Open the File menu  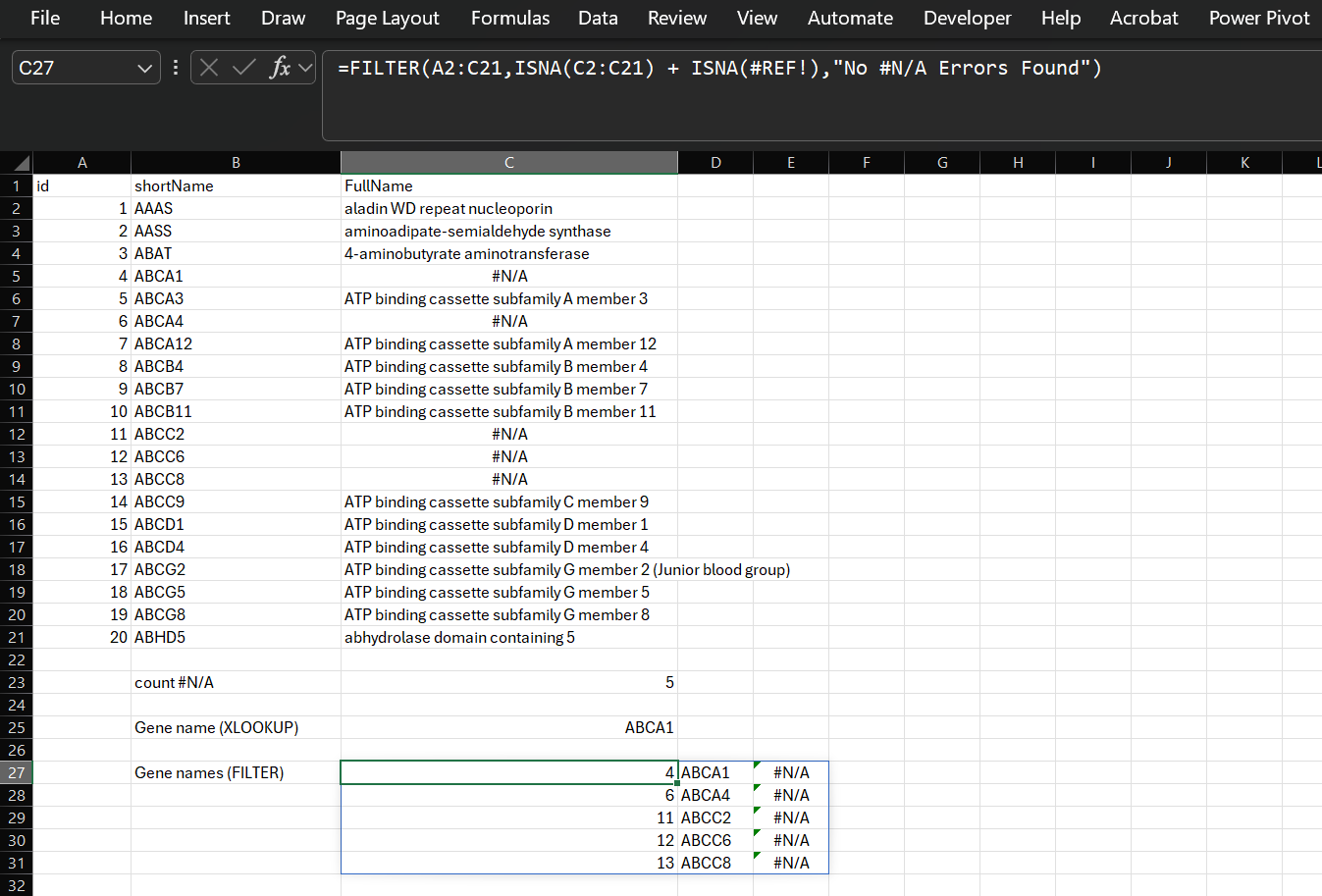pyautogui.click(x=44, y=18)
